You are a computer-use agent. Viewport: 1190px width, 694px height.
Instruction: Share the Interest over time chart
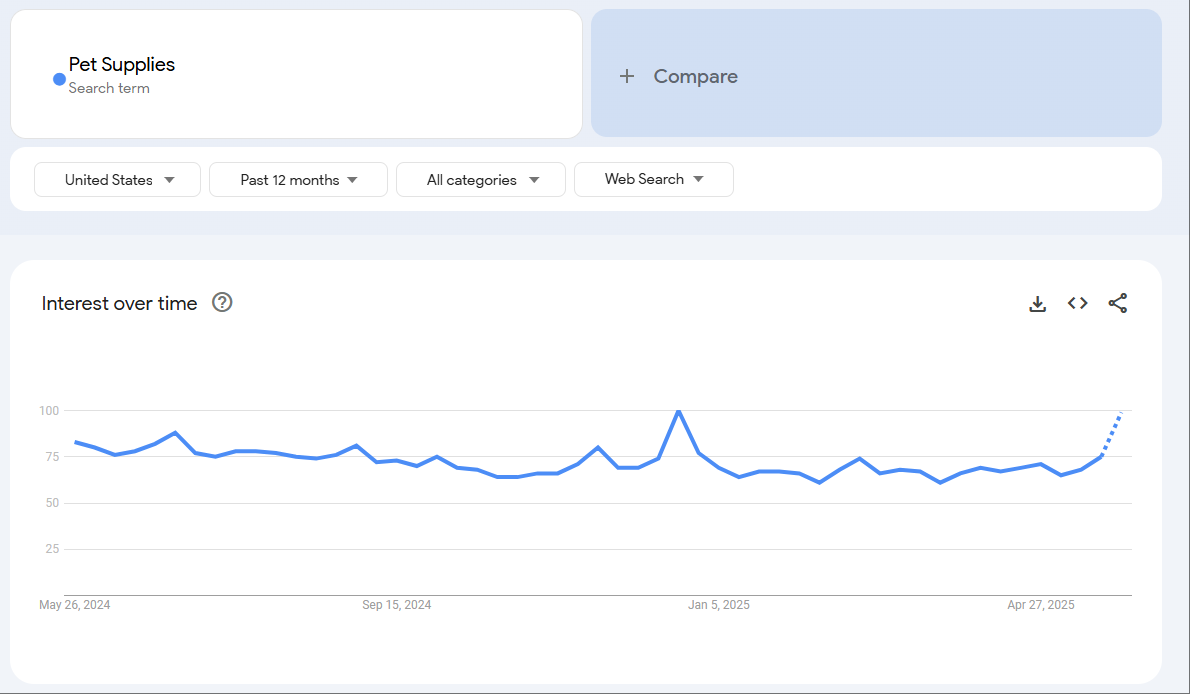pos(1117,303)
